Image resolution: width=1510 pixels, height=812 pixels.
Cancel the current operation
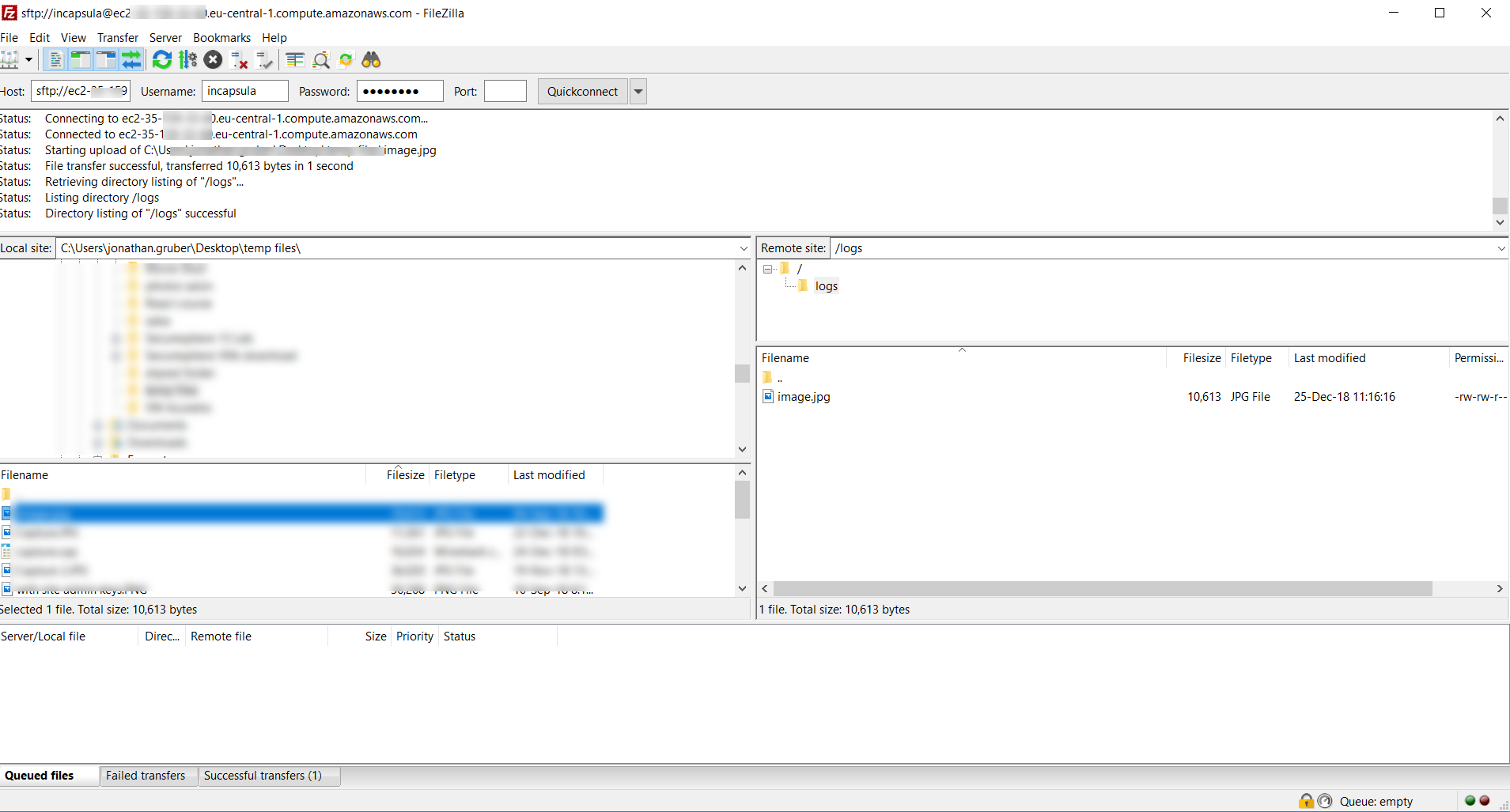point(213,60)
